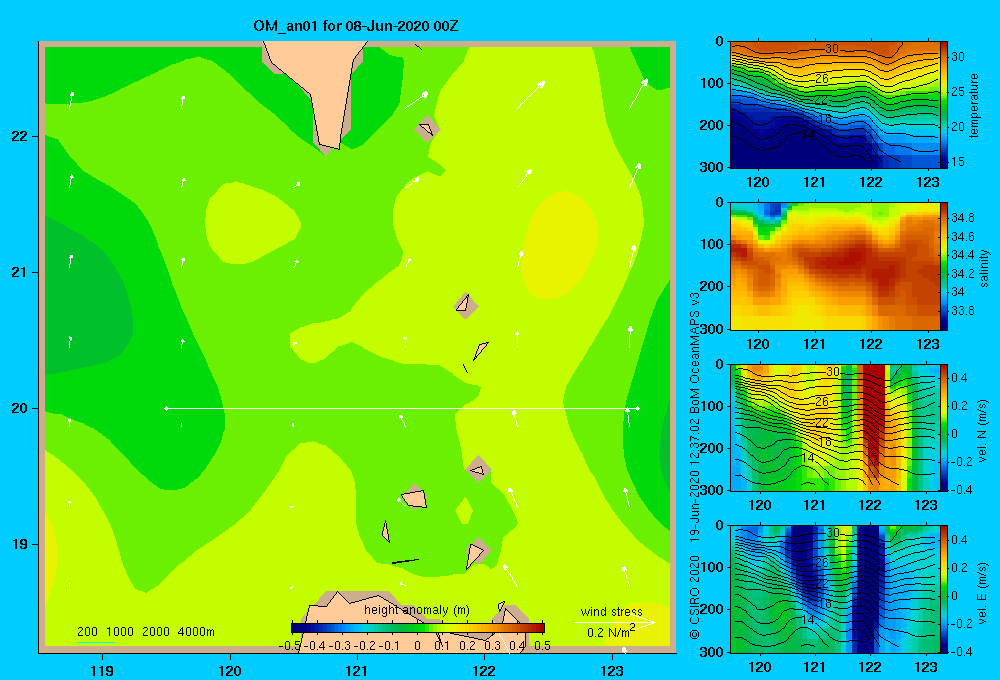Click the height anomaly colorbar

click(418, 628)
